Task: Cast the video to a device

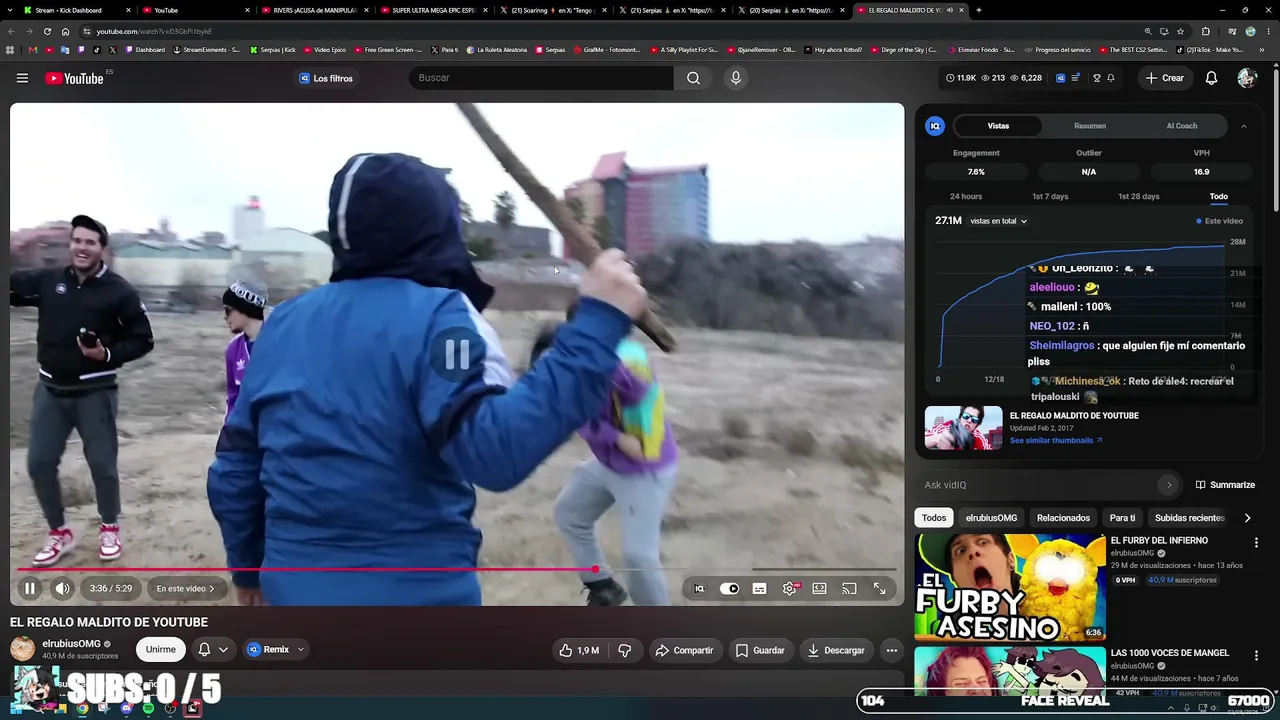Action: point(849,589)
